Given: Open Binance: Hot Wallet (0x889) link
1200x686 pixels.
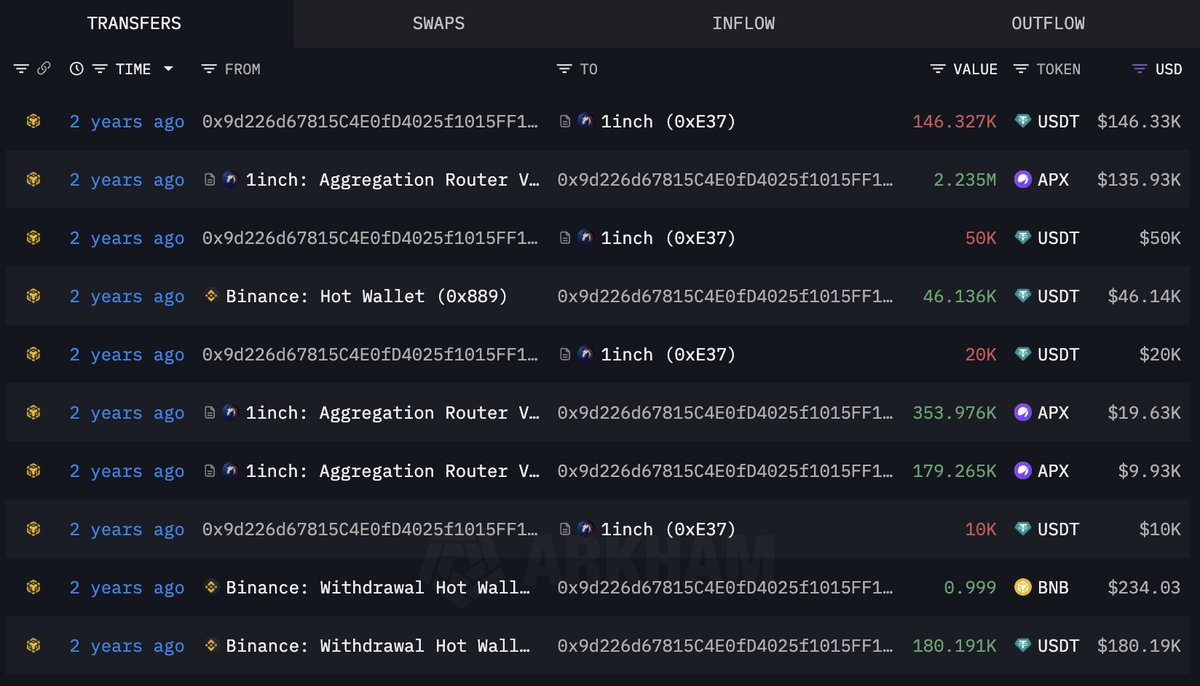Looking at the screenshot, I should (x=366, y=296).
